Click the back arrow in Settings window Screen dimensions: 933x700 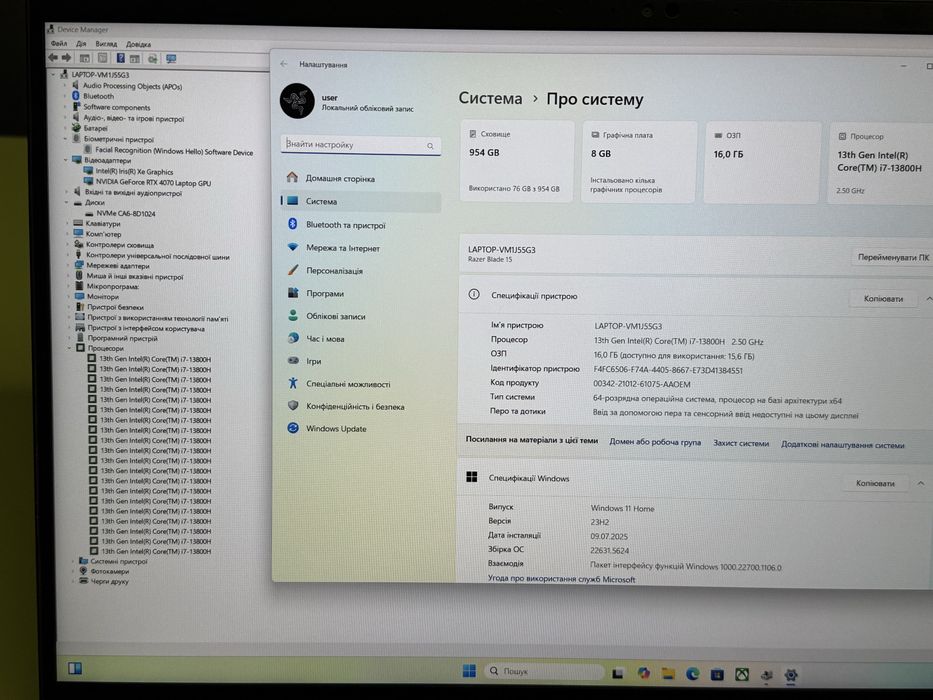[x=284, y=64]
